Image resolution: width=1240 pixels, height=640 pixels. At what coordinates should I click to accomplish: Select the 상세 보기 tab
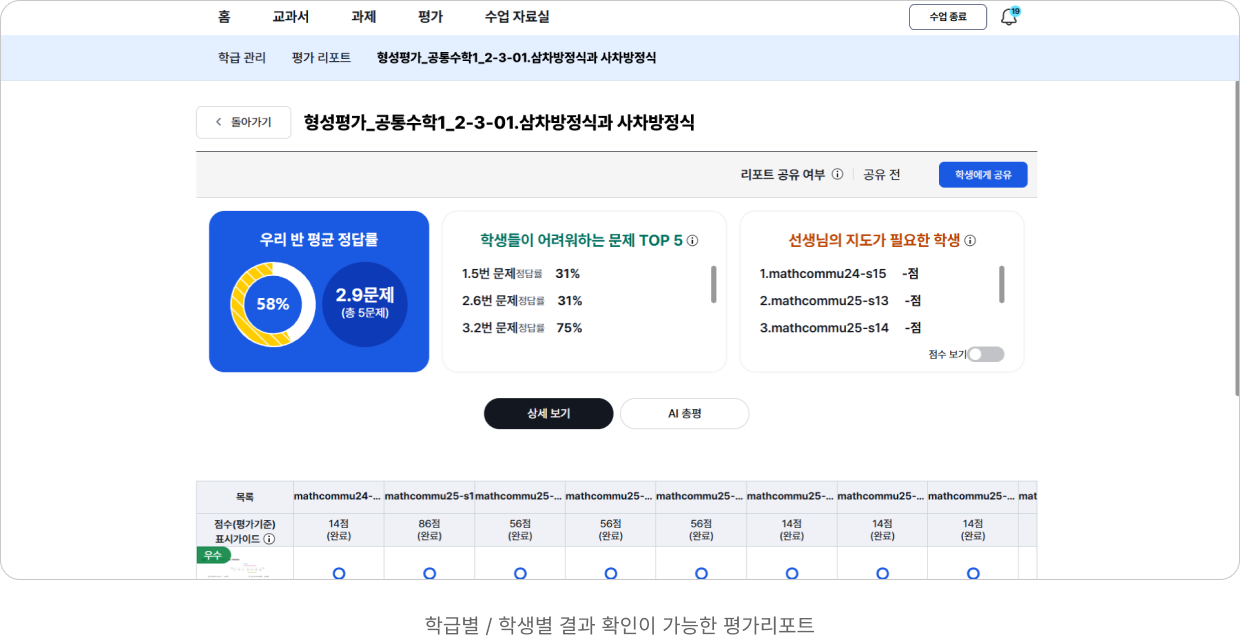549,413
